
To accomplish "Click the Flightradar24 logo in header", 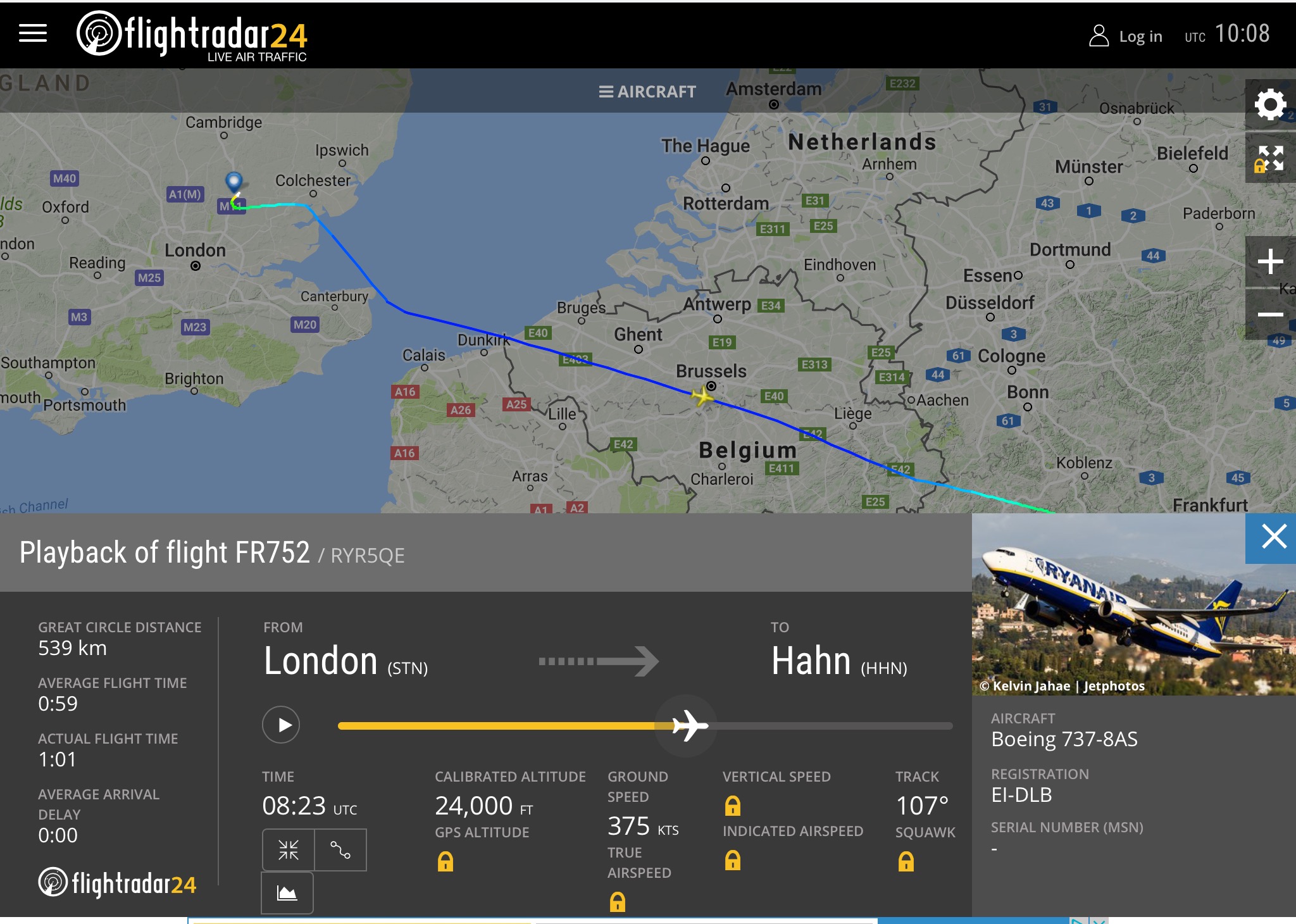I will pos(192,35).
